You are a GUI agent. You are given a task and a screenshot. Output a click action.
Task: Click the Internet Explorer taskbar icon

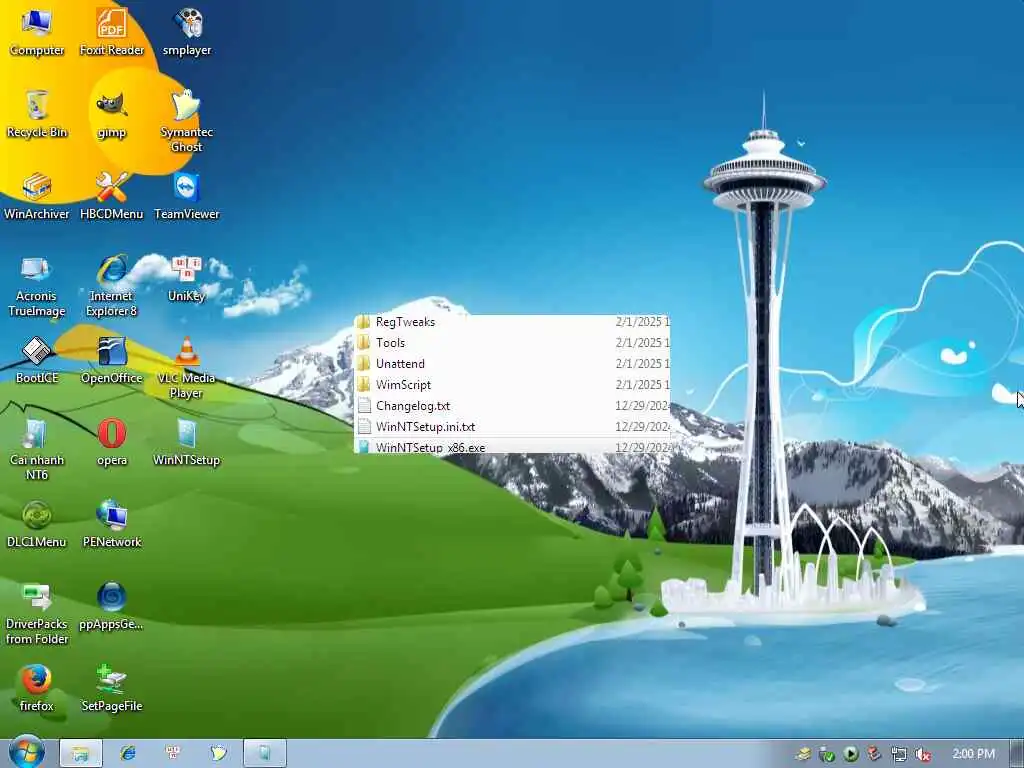pos(127,753)
